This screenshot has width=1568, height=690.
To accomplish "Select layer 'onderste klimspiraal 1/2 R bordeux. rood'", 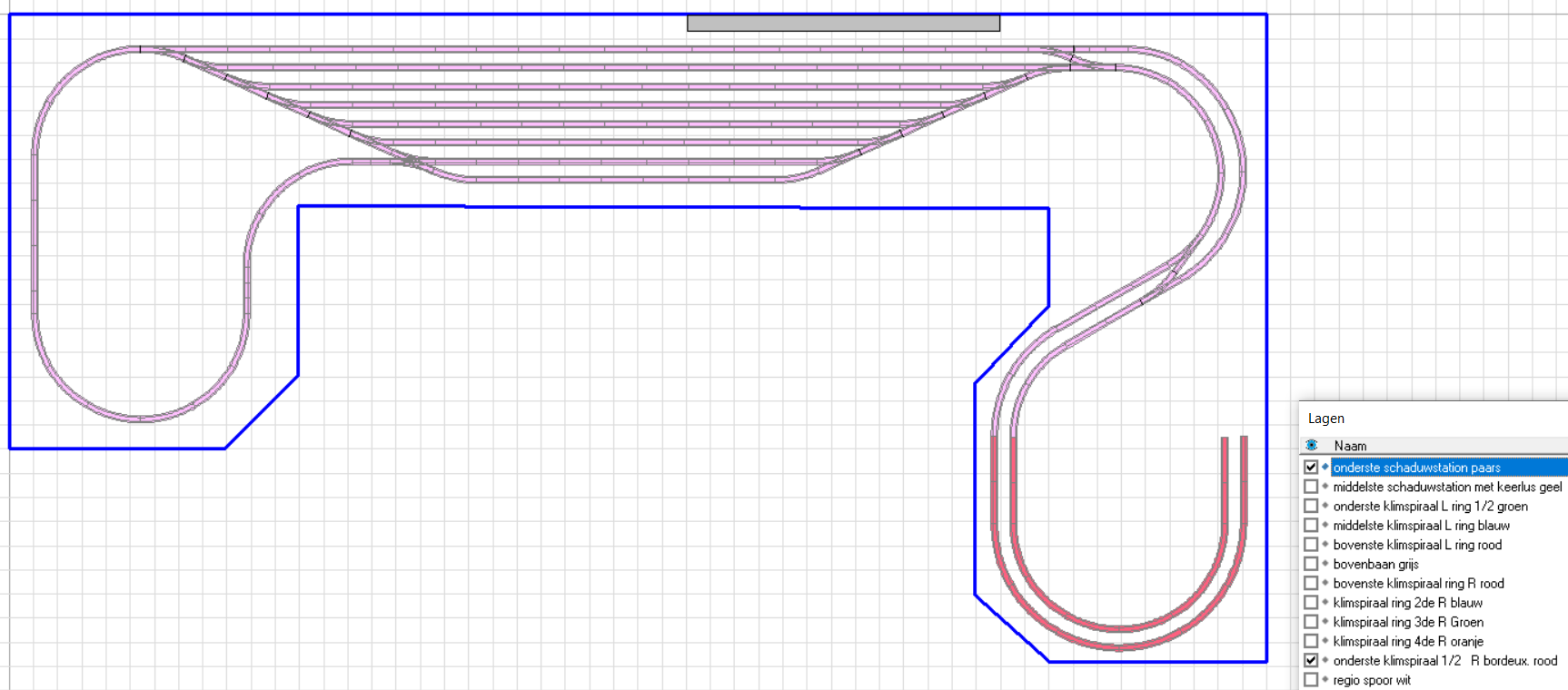I will click(1444, 661).
